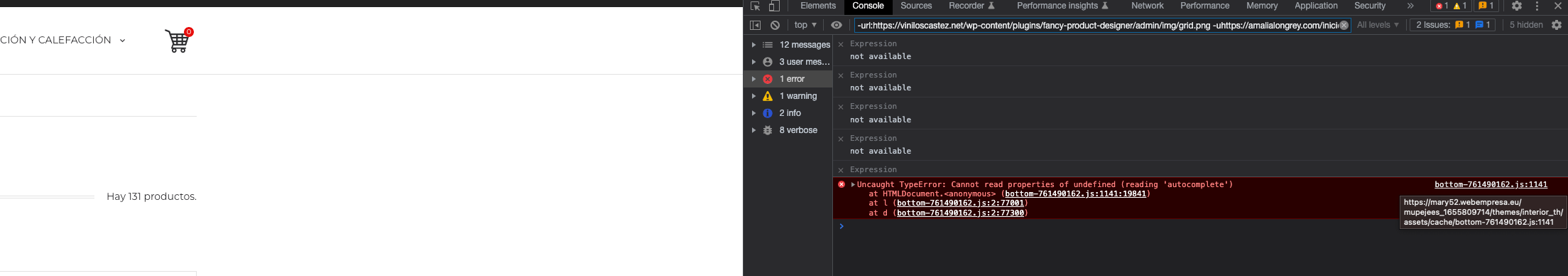Select the 12 messages sidebar filter

(x=788, y=45)
